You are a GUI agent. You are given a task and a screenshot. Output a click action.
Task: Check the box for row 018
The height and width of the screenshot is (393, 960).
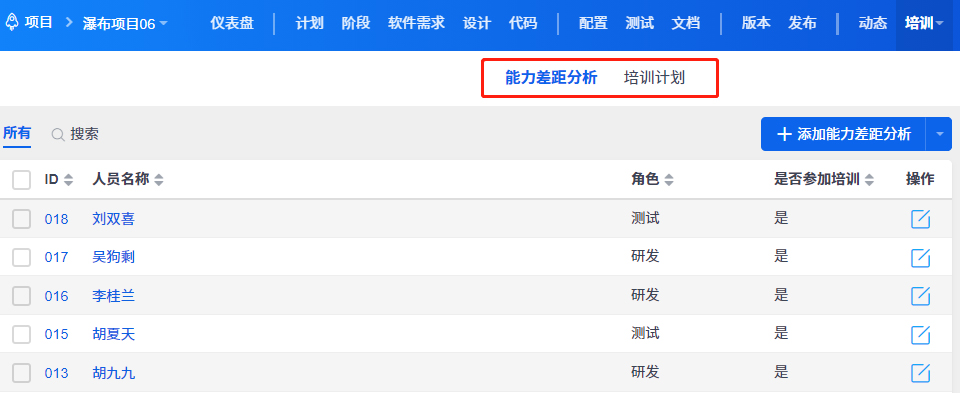[21, 219]
